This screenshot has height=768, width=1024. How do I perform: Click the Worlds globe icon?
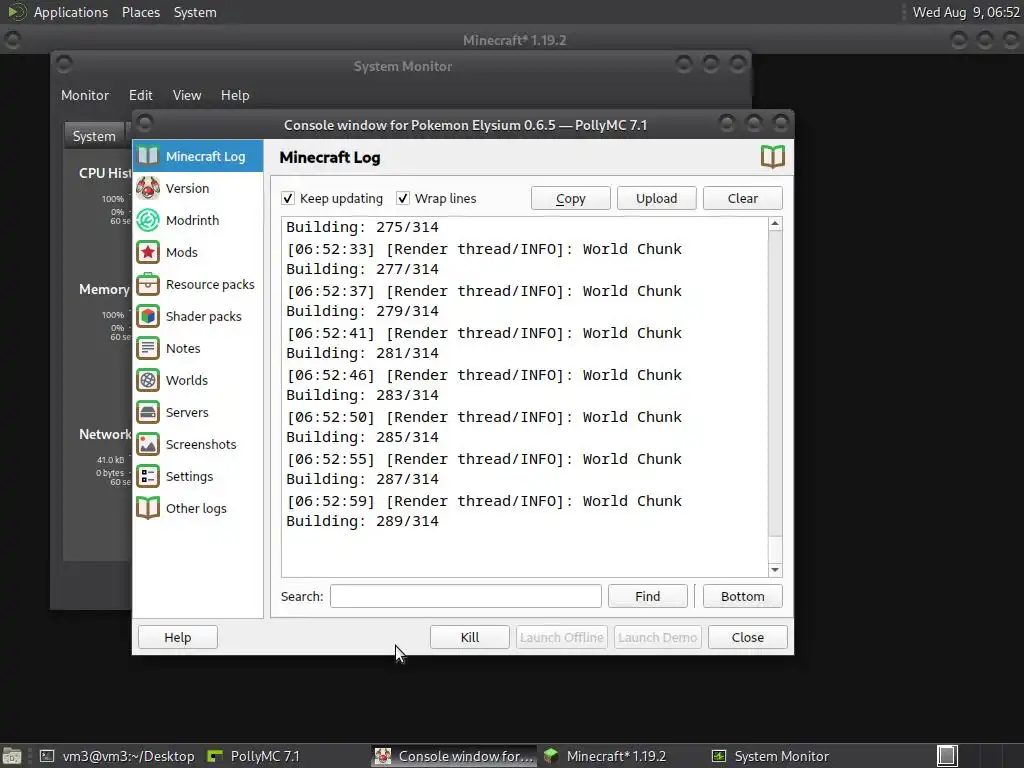click(148, 380)
